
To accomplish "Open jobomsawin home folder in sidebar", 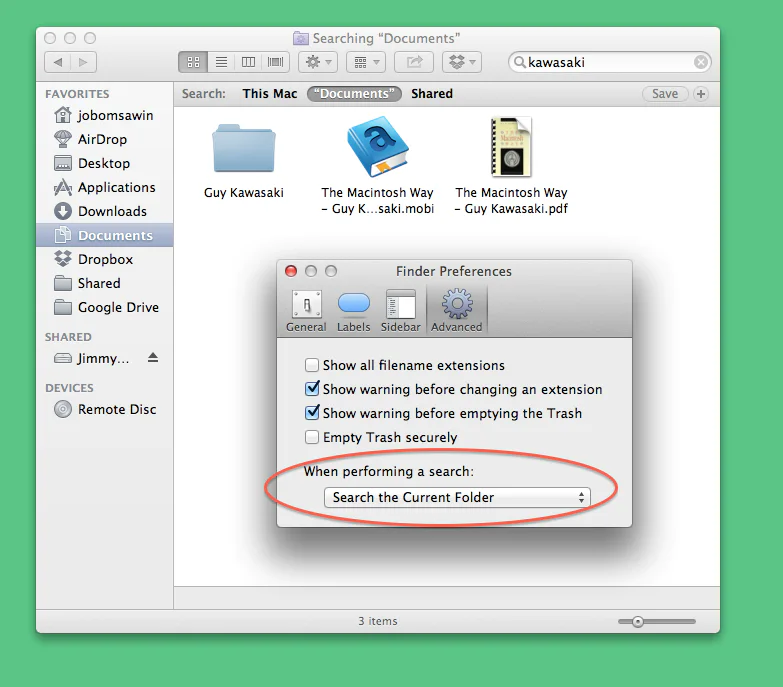I will [x=104, y=115].
